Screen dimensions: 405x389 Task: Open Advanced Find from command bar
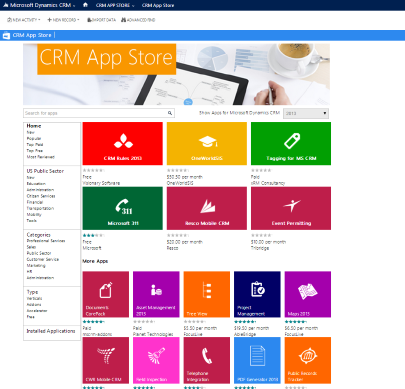click(138, 20)
